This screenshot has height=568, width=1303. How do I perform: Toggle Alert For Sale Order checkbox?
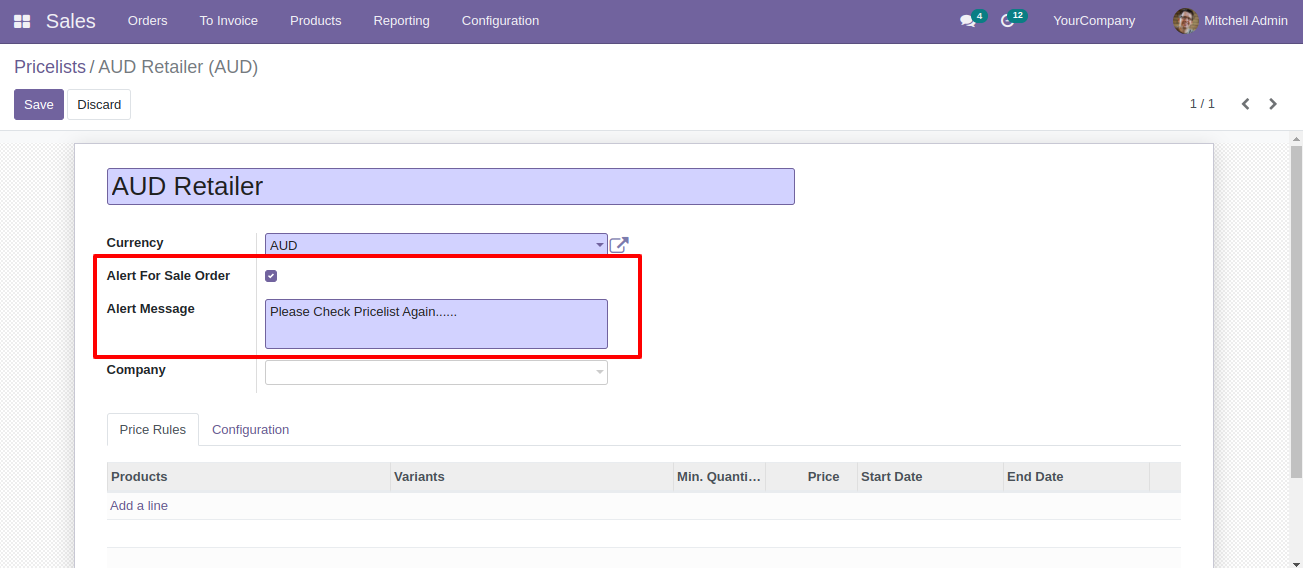271,276
